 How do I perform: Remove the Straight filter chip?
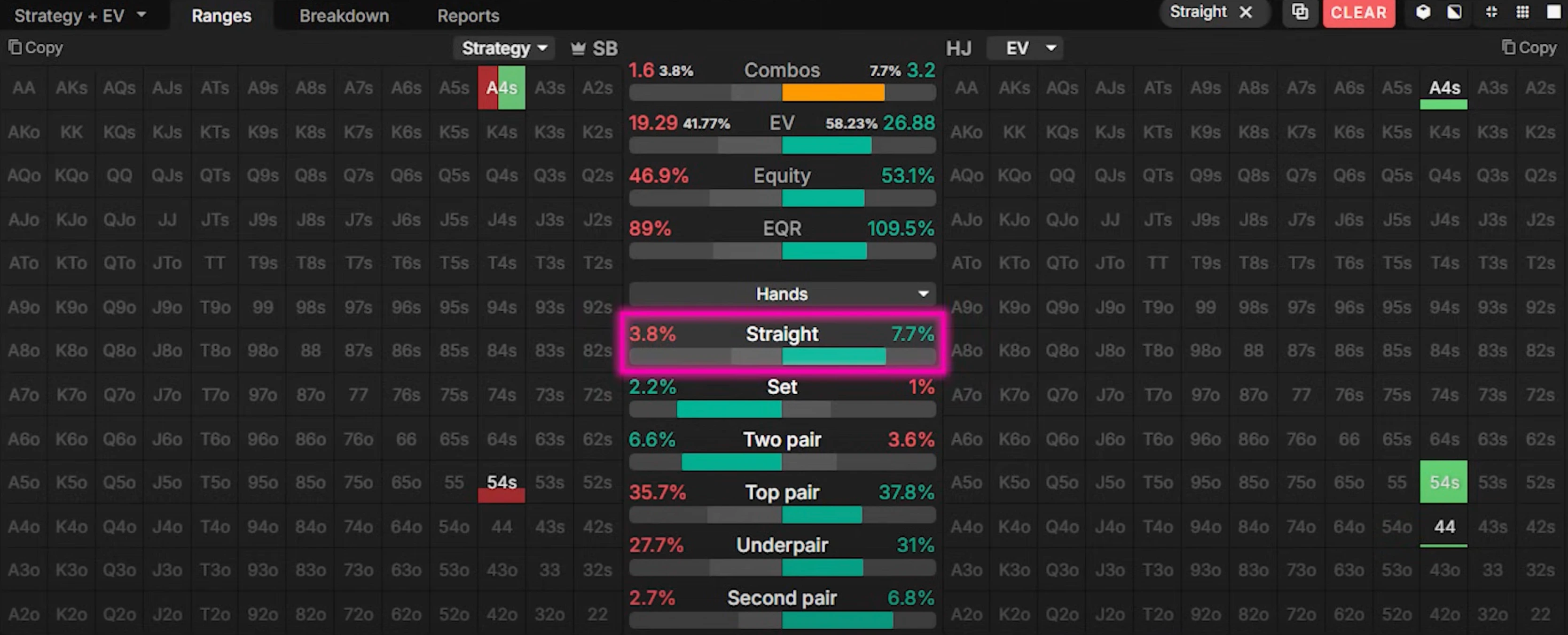click(x=1246, y=12)
